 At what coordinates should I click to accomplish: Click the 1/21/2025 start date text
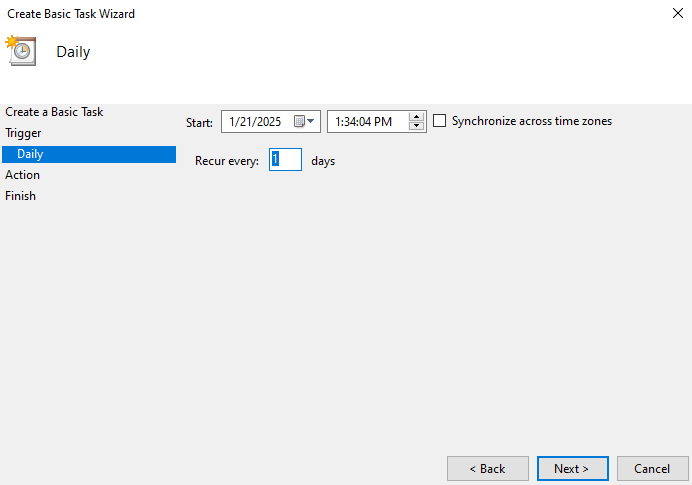(256, 122)
